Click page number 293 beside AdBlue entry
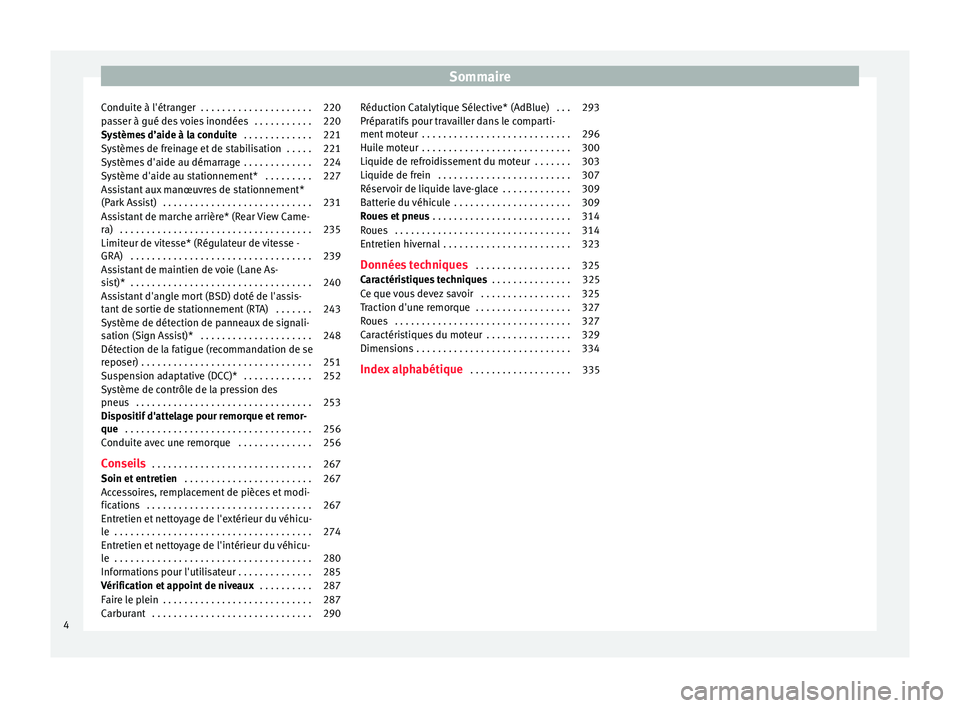 point(591,108)
